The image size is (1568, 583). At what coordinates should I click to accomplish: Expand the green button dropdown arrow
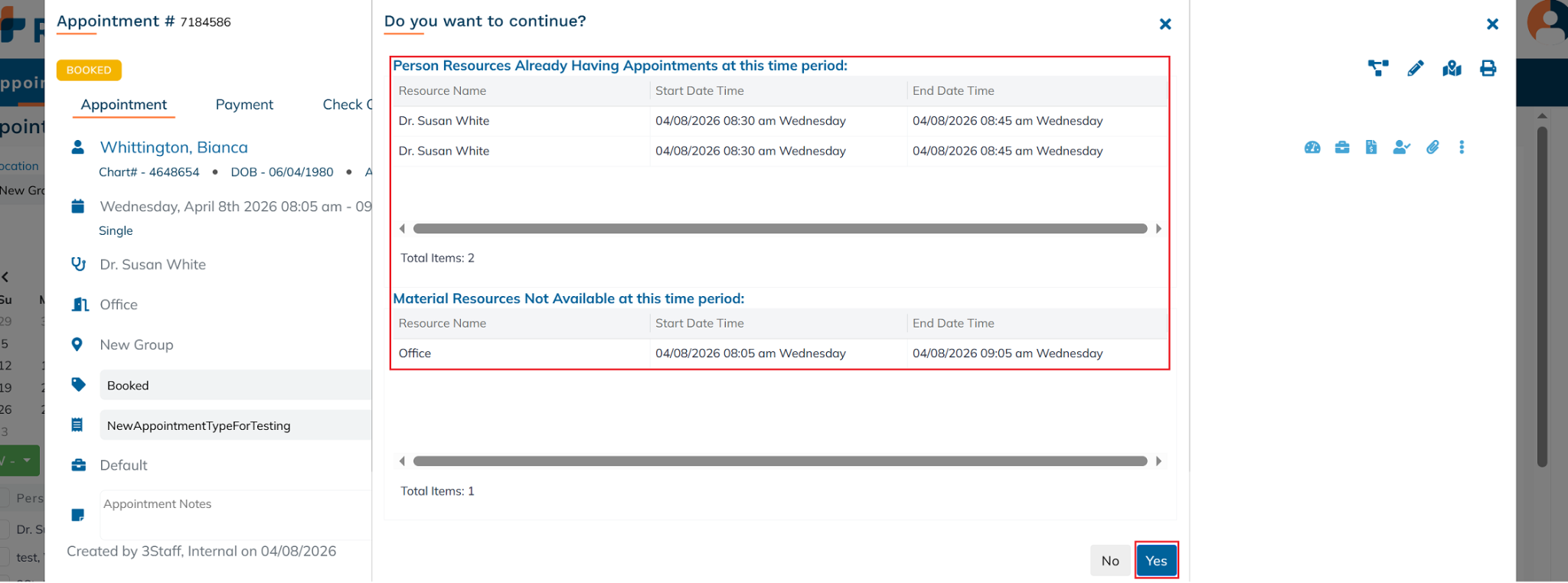27,461
